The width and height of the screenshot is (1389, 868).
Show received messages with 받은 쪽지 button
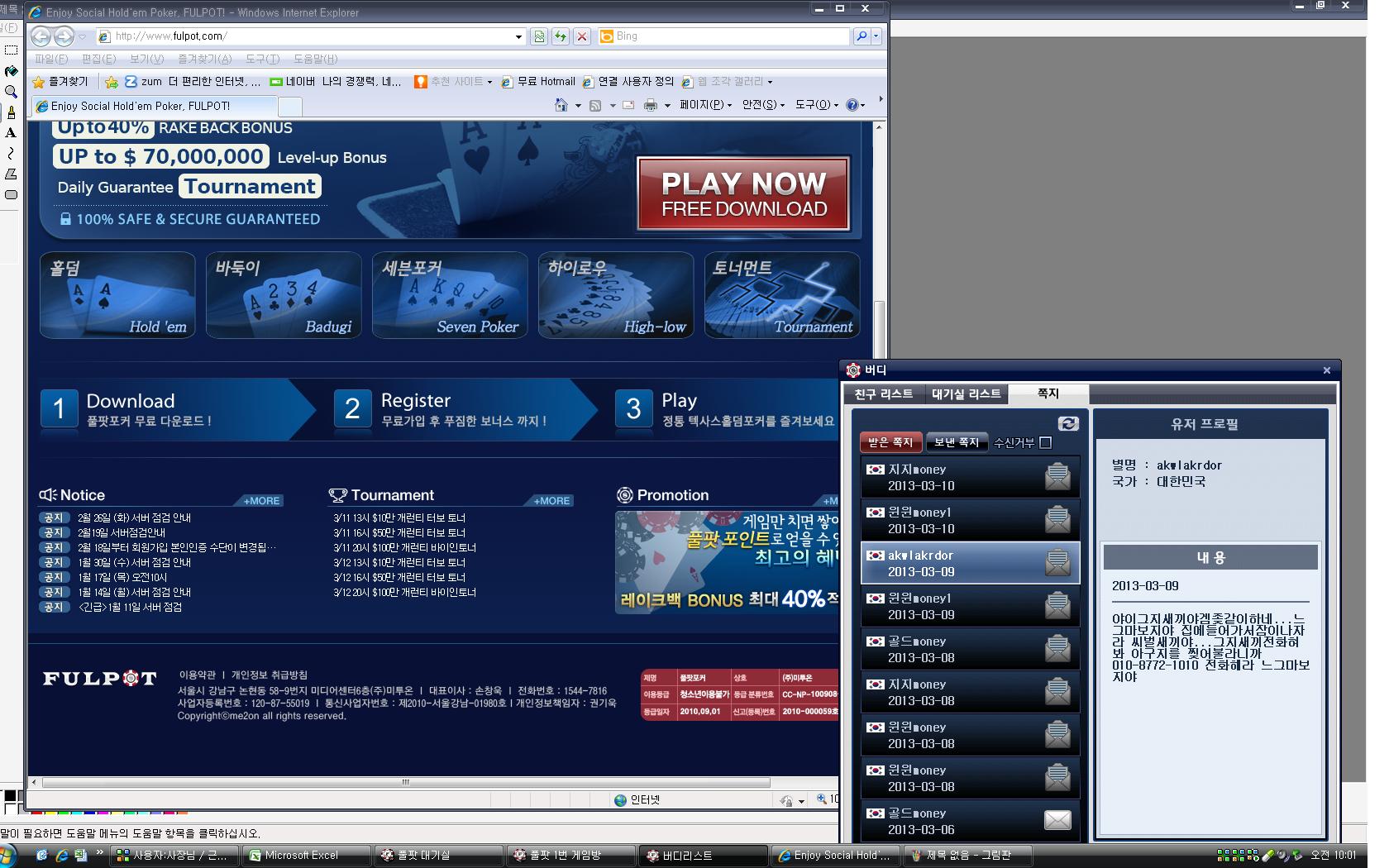point(891,443)
